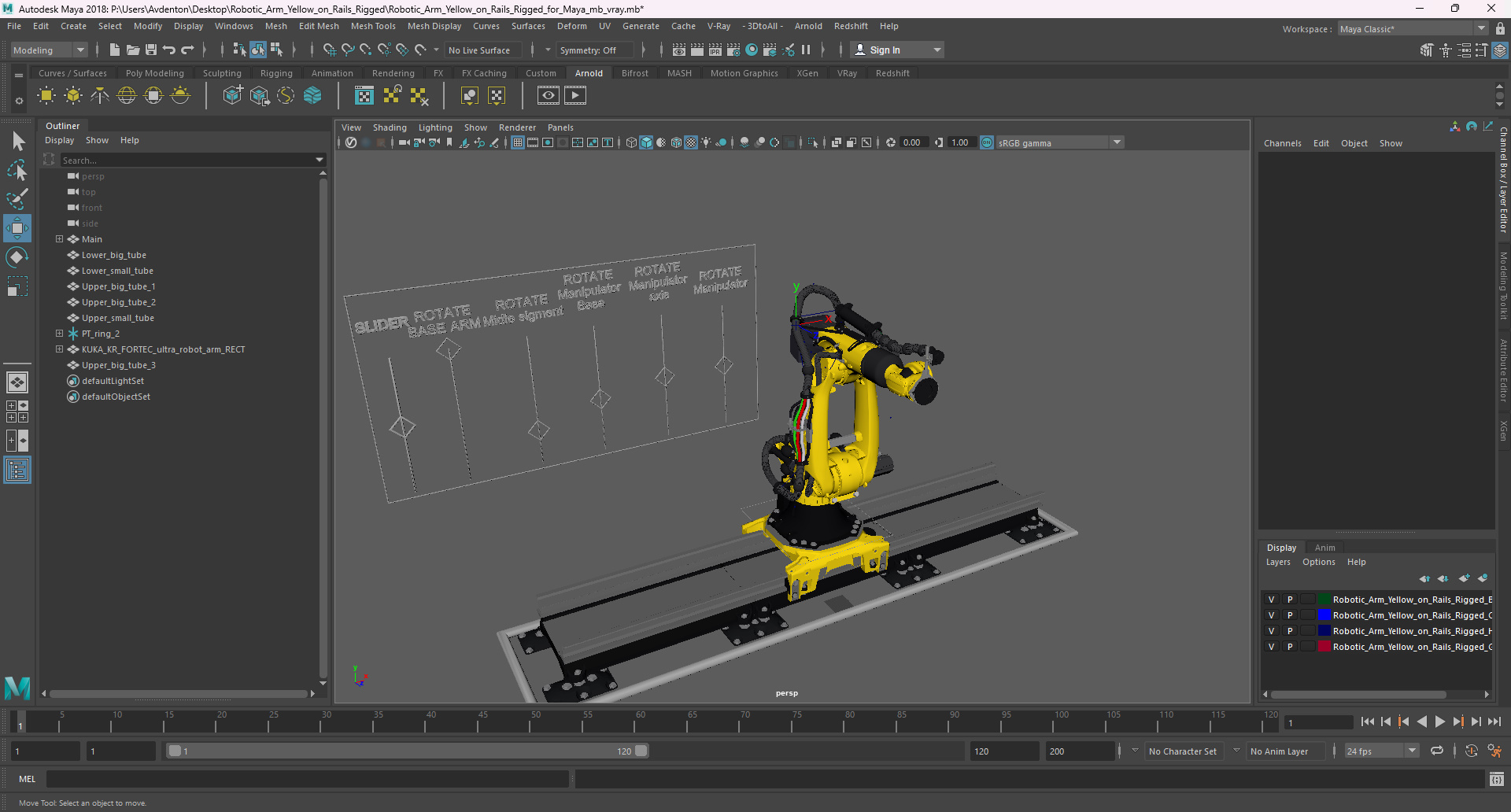Open the Outliner search filter dropdown arrow
The height and width of the screenshot is (812, 1511).
tap(320, 160)
